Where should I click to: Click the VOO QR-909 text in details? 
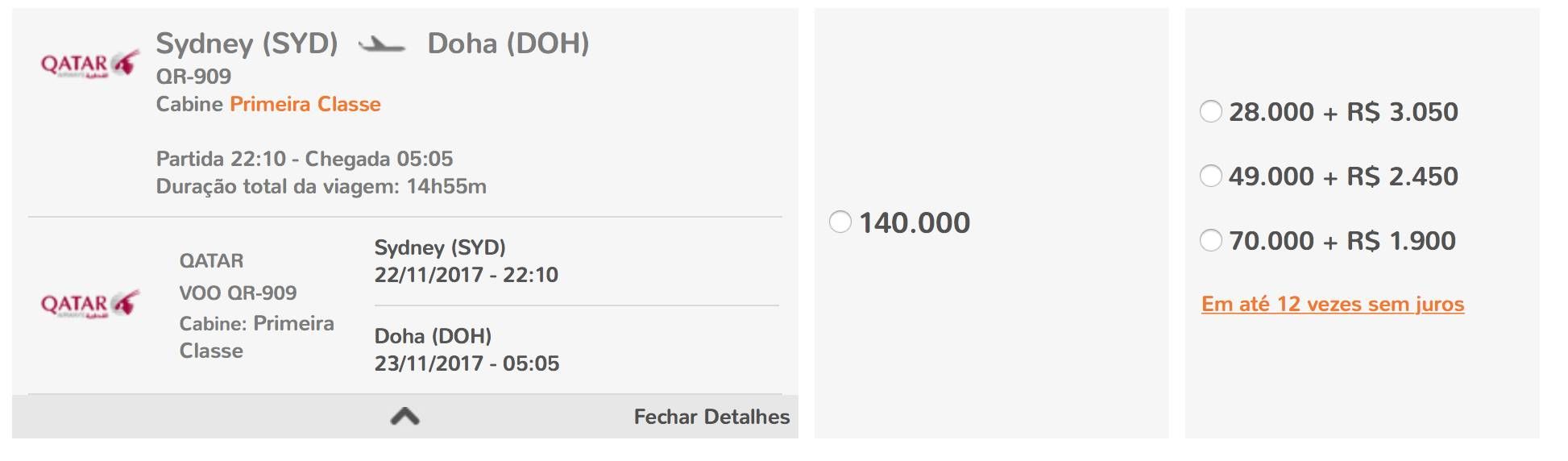point(238,293)
